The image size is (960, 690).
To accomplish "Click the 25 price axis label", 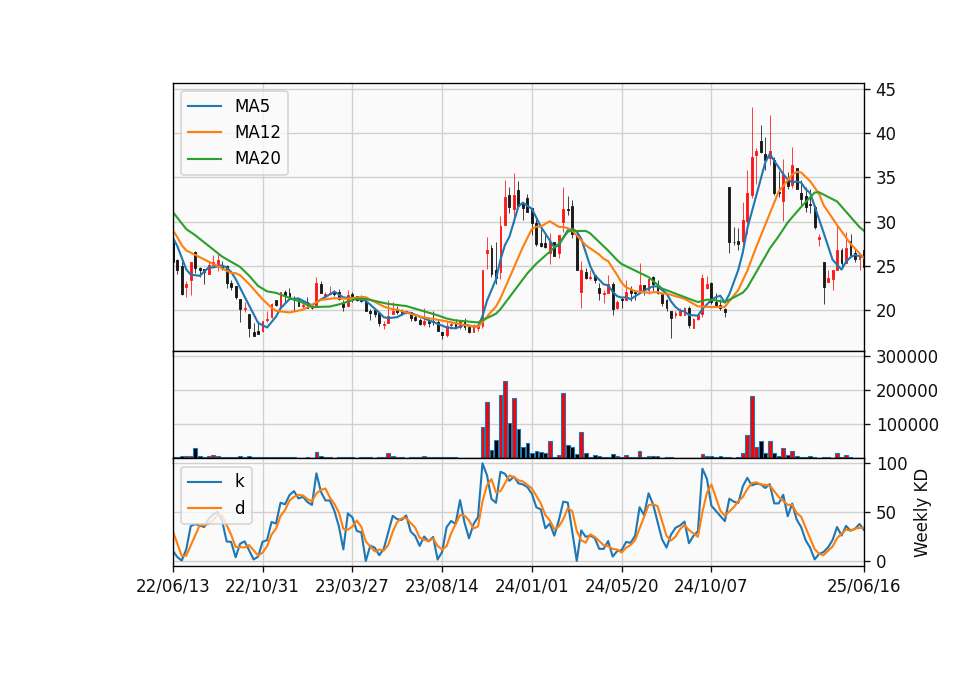I will (x=885, y=267).
